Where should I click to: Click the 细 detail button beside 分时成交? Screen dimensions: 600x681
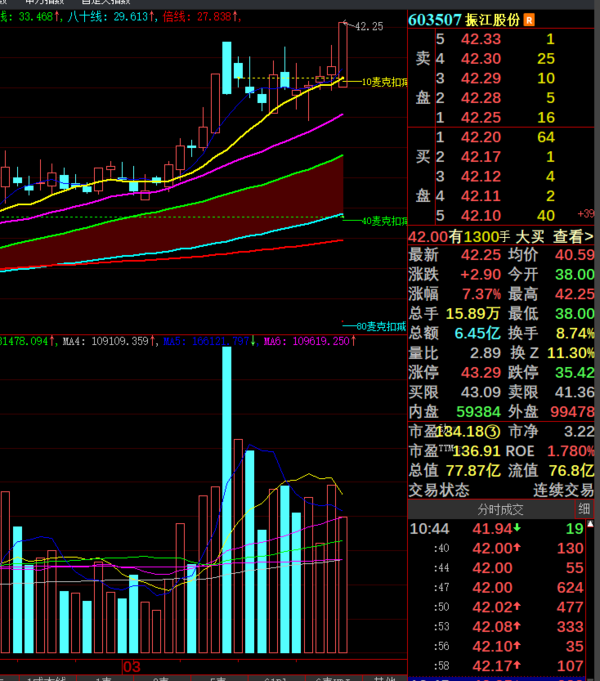coord(583,509)
